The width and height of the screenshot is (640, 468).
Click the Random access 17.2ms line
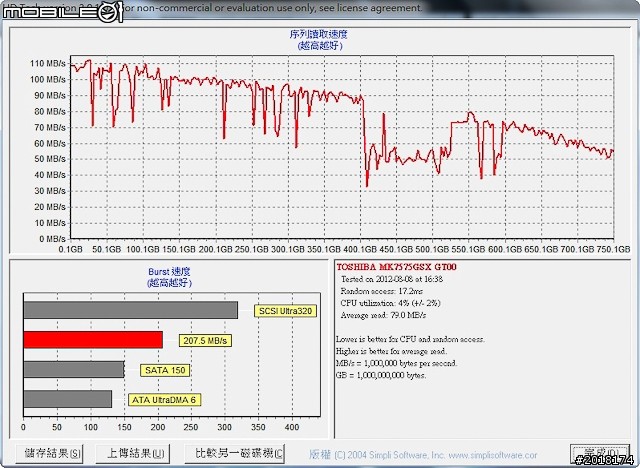tap(388, 290)
